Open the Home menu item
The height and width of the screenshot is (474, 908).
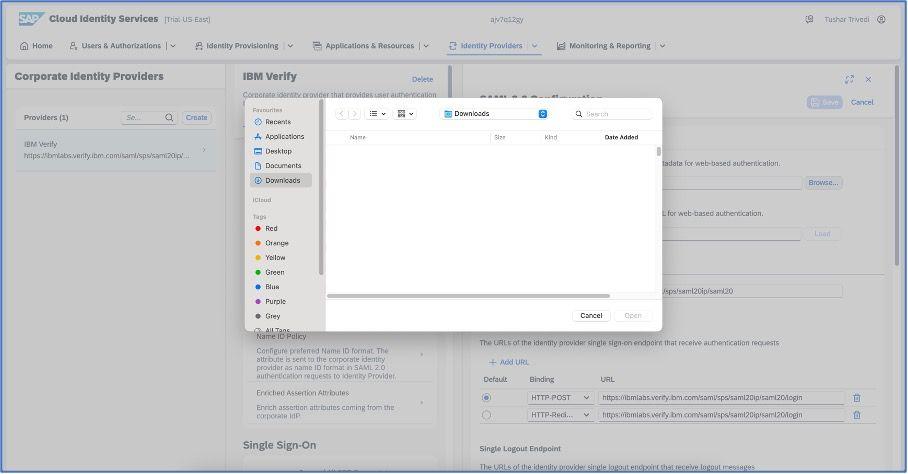36,46
